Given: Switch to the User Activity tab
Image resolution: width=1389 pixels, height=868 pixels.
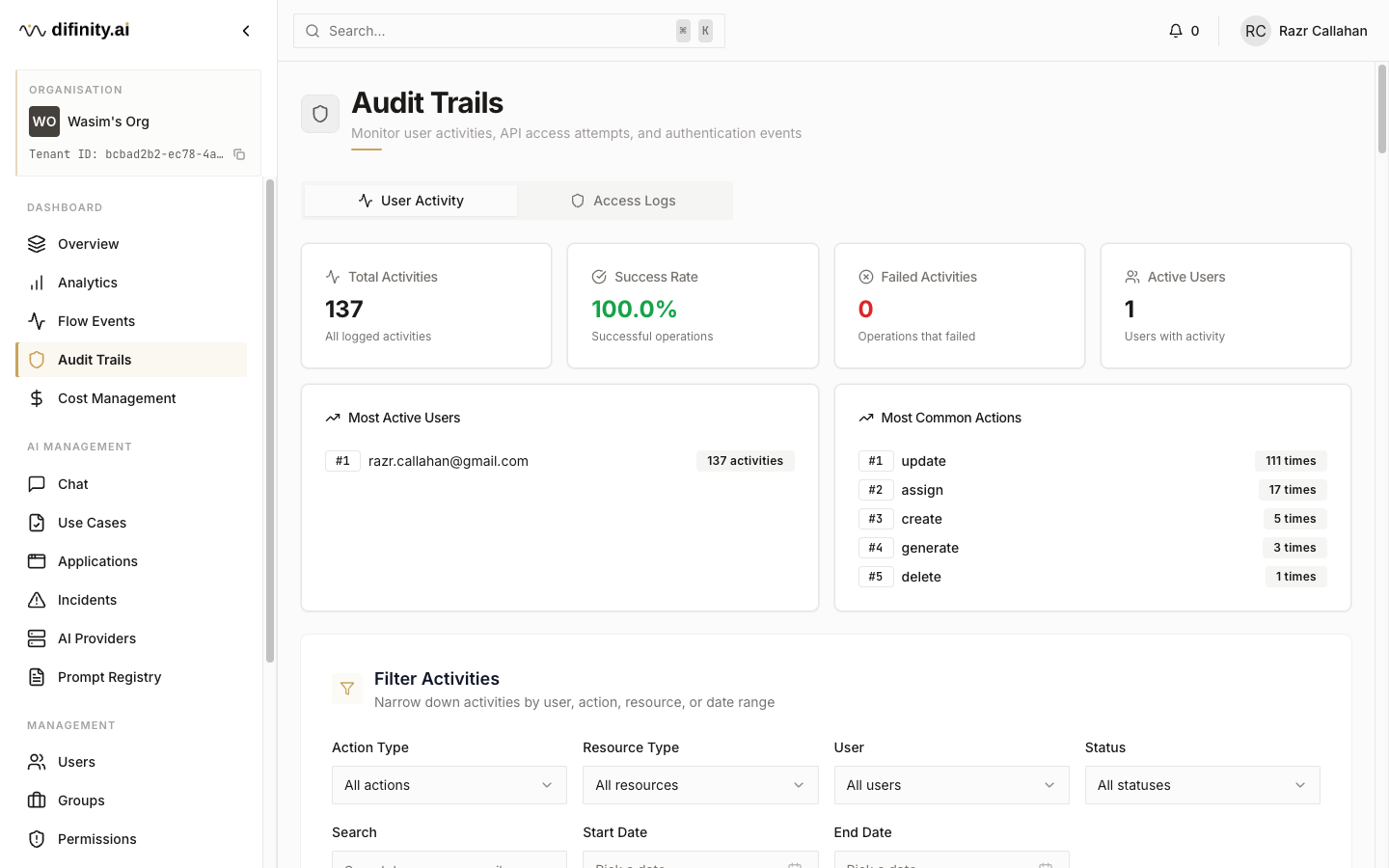Looking at the screenshot, I should coord(411,201).
